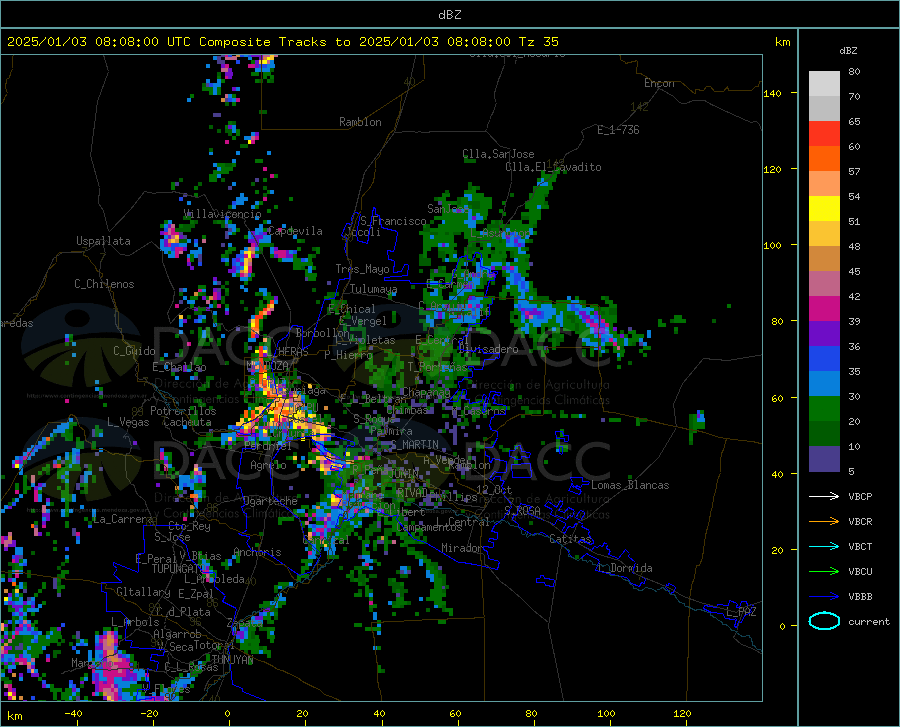Pick the magenta swatch in dBZ legend
Viewport: 900px width, 727px height.
824,309
